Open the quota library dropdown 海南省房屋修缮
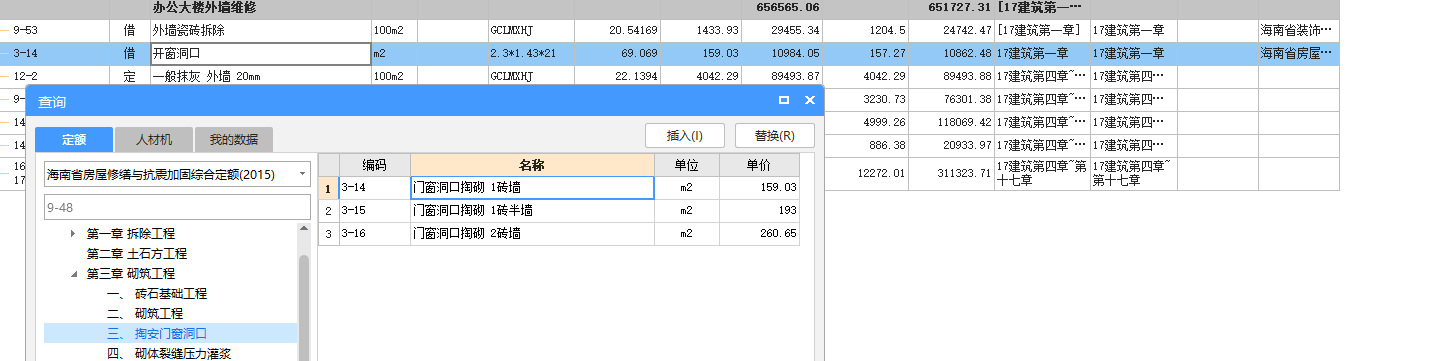 pyautogui.click(x=177, y=174)
